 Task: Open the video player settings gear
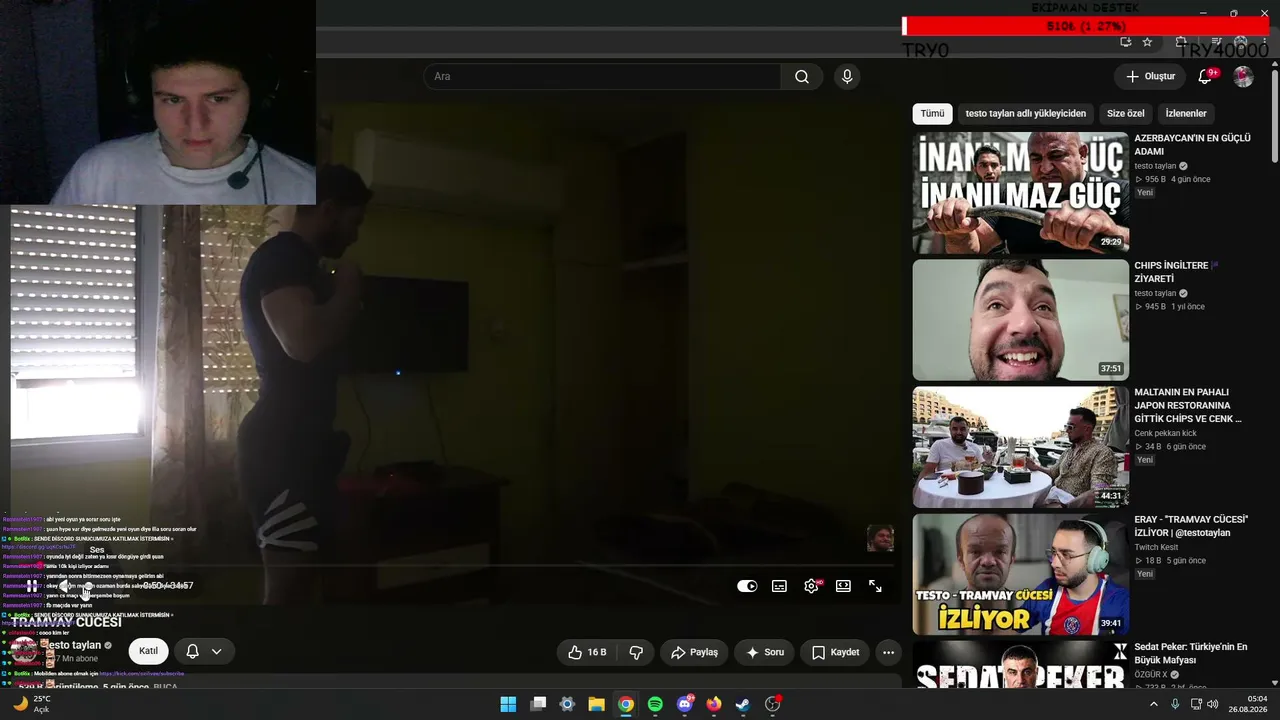[811, 586]
